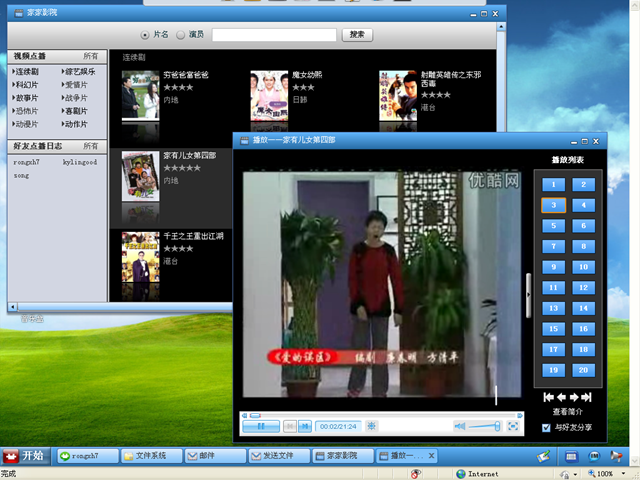This screenshot has height=480, width=640.
Task: Jump to first playlist page arrow
Action: [548, 397]
